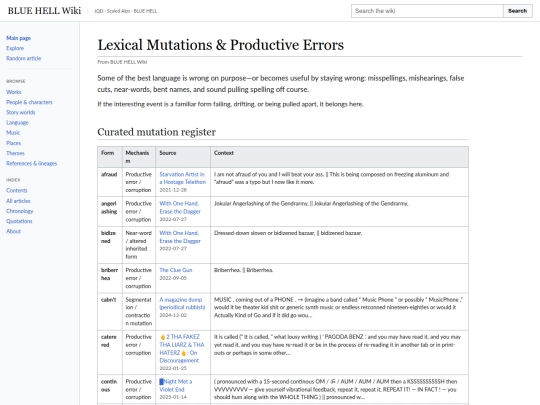Open Quotations index link

click(x=19, y=221)
